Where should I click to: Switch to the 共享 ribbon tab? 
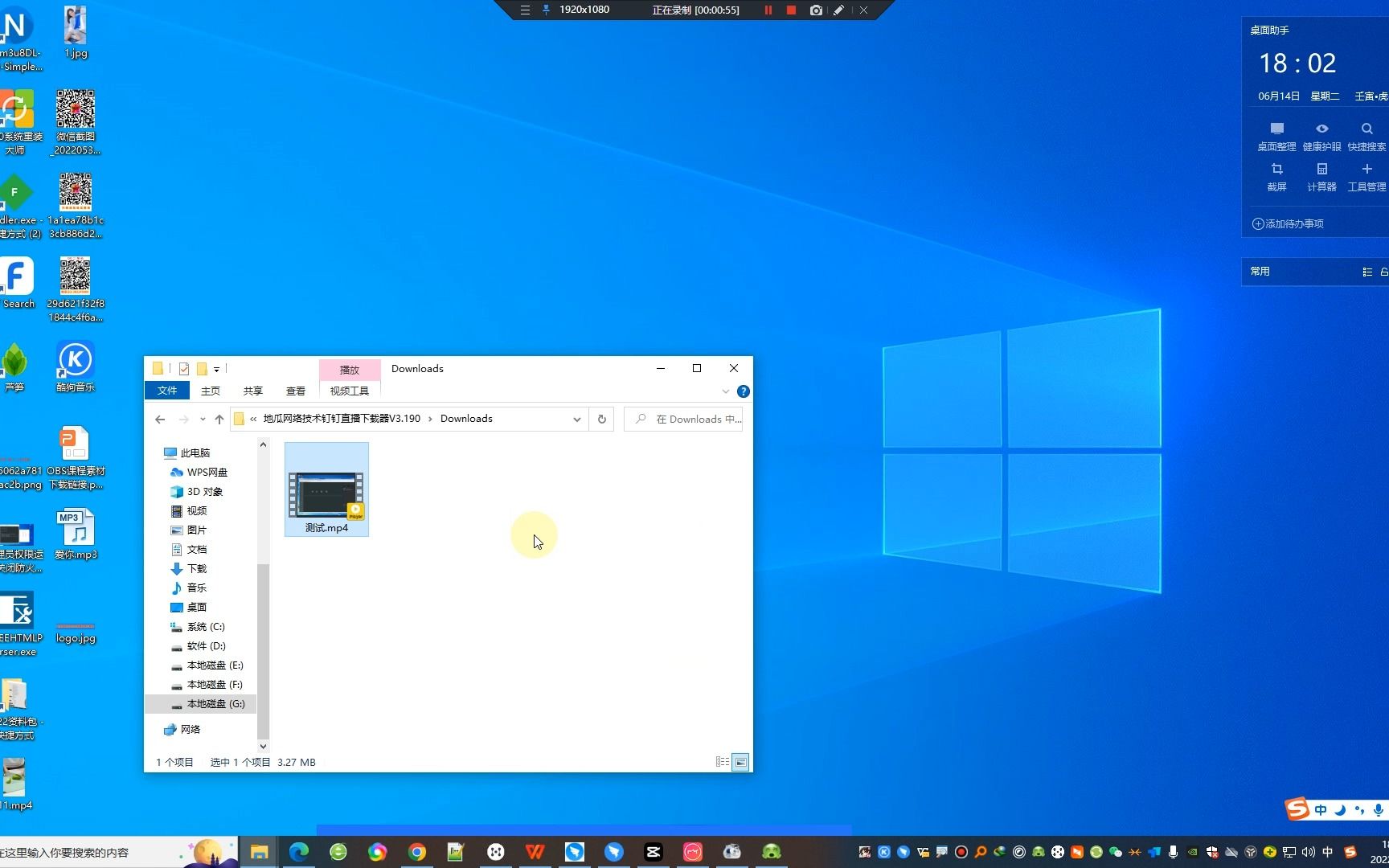tap(253, 391)
